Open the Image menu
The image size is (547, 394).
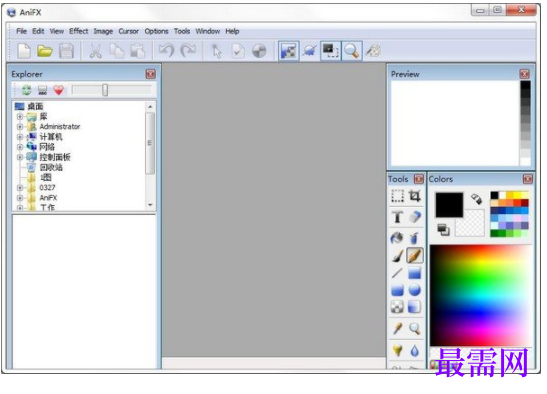point(103,31)
